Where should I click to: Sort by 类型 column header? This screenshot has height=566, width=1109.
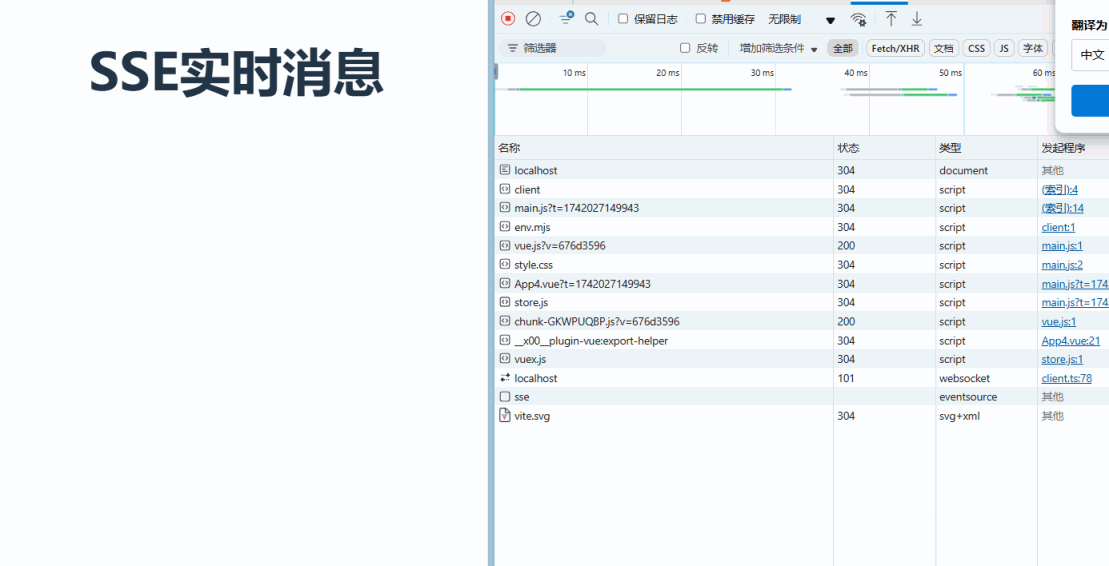(x=986, y=148)
